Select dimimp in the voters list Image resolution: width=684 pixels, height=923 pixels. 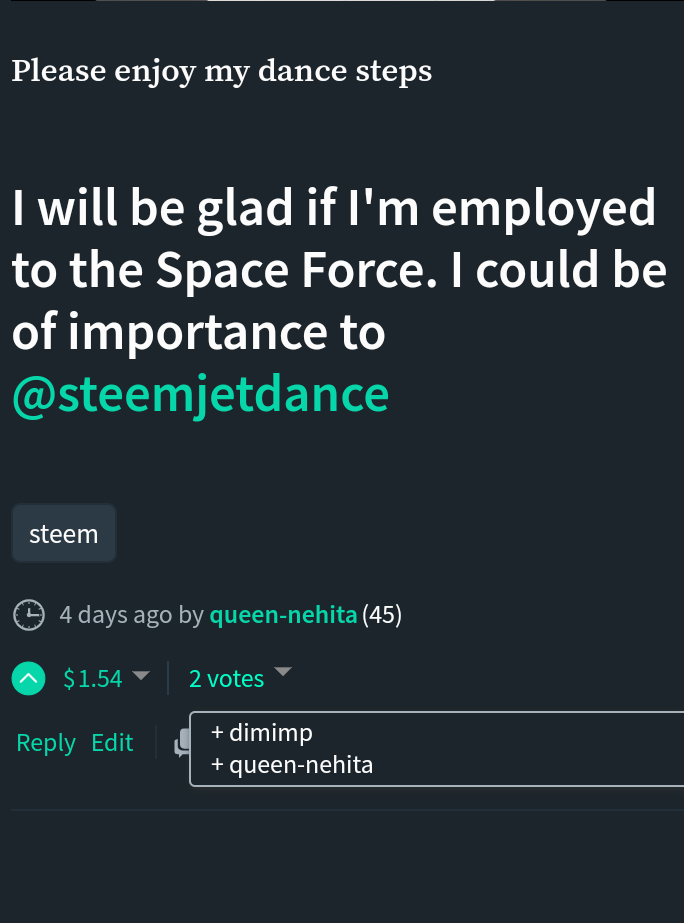pos(270,733)
